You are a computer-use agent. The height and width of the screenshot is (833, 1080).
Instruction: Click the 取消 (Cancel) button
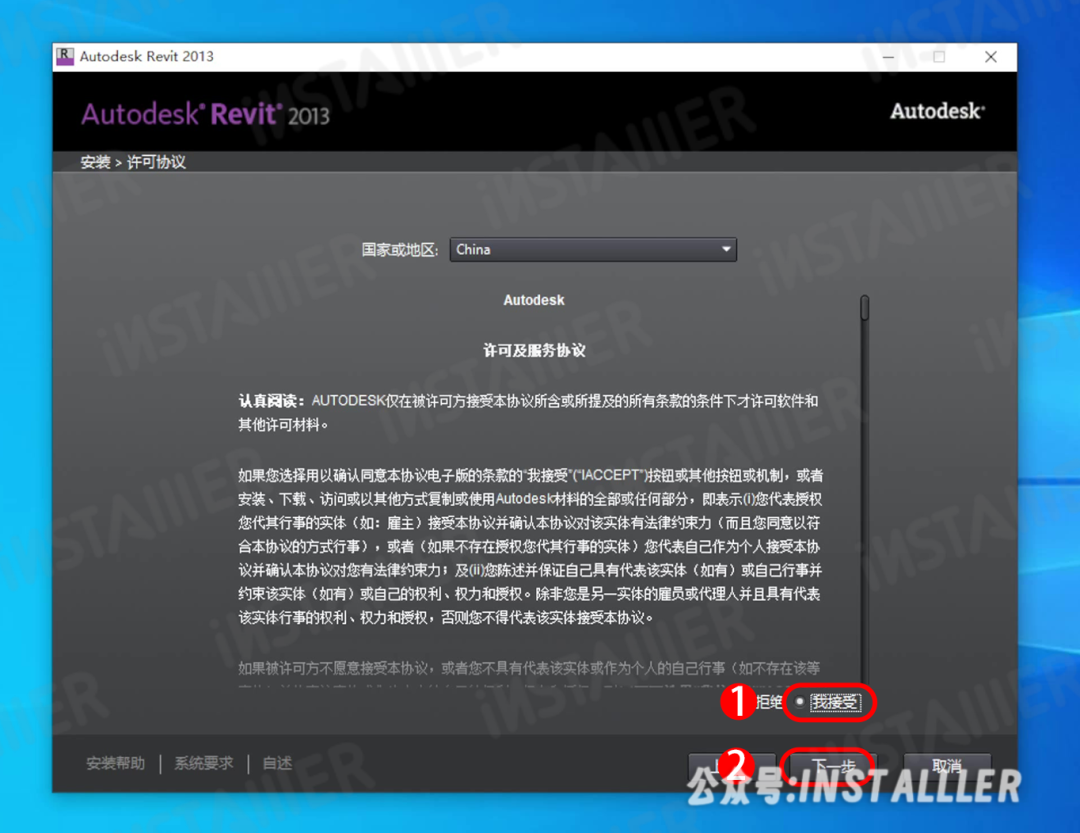(947, 765)
